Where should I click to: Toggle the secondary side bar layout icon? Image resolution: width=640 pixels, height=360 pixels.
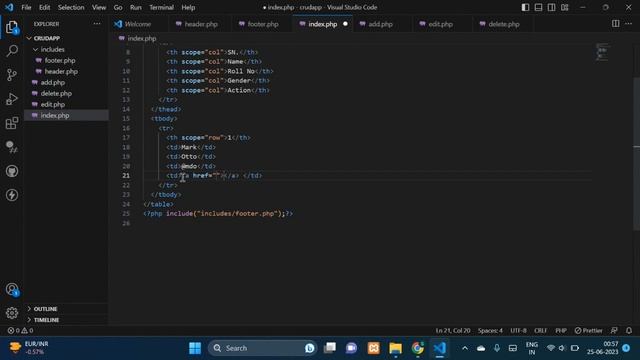pyautogui.click(x=551, y=7)
